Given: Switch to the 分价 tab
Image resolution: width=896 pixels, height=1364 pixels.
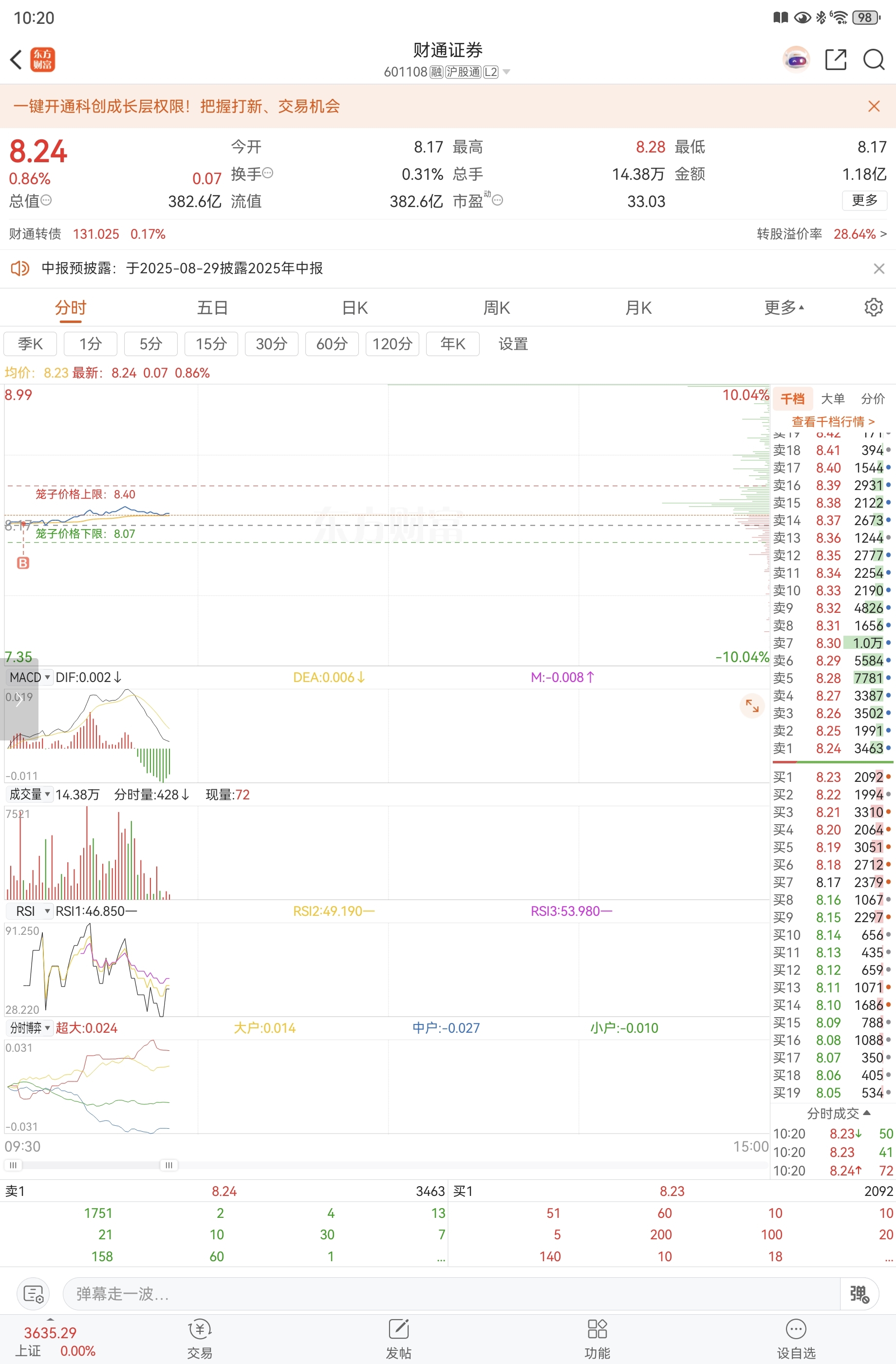Looking at the screenshot, I should click(x=873, y=399).
